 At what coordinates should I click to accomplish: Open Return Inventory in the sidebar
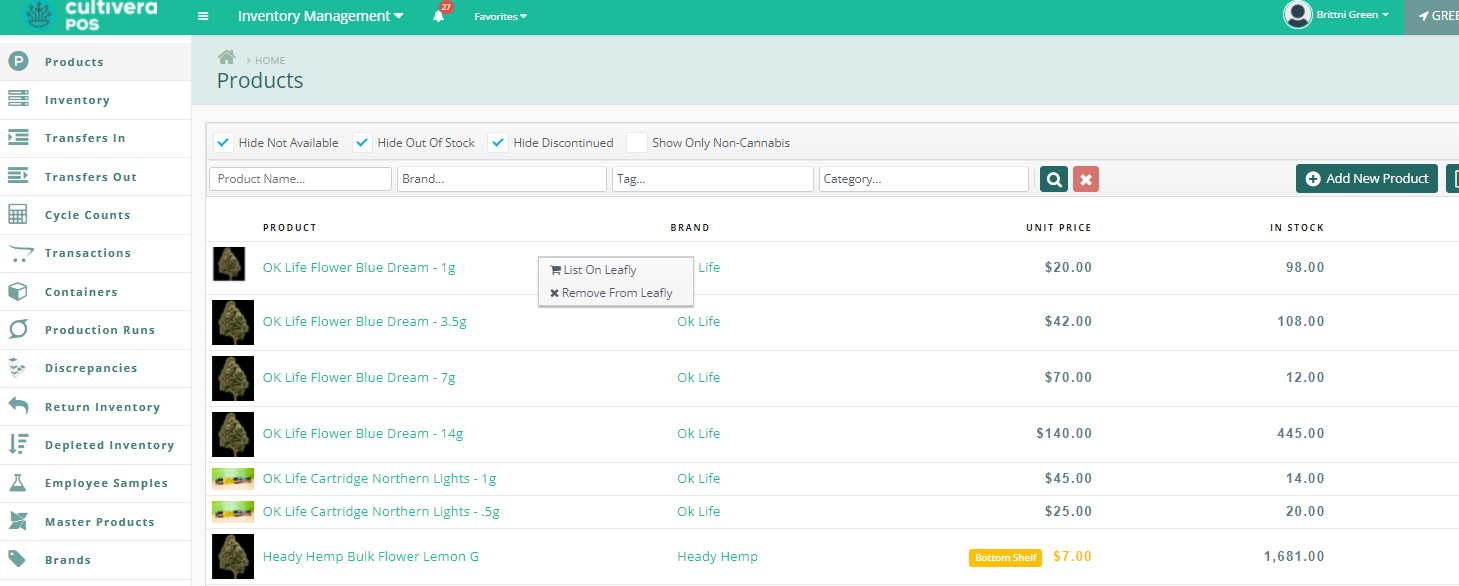point(102,407)
